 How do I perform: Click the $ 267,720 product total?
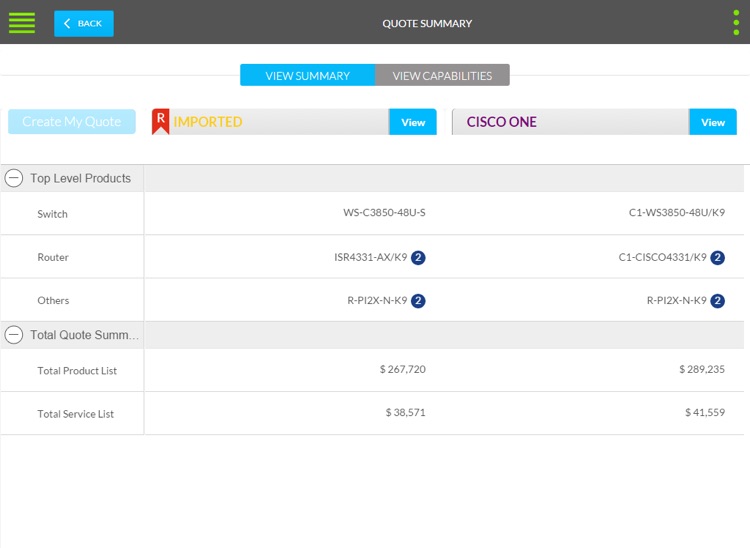[403, 369]
